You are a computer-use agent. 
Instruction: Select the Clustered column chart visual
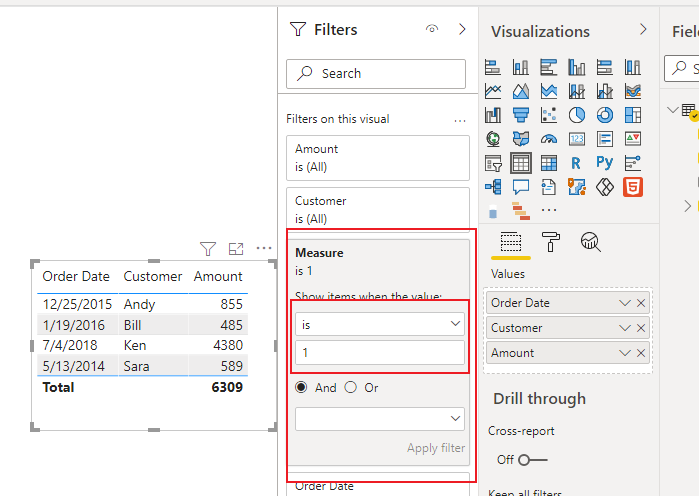tap(577, 67)
